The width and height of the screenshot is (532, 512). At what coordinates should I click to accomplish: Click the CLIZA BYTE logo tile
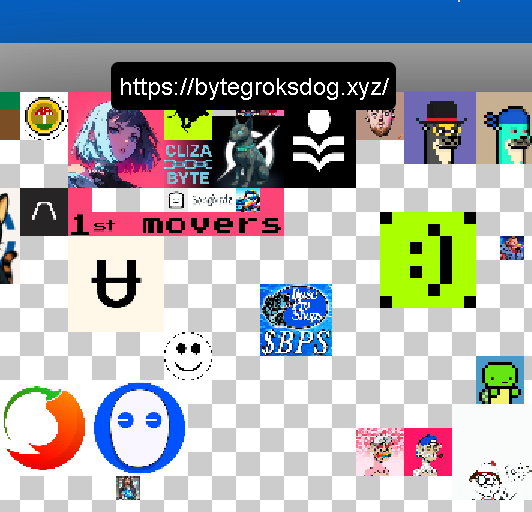click(188, 164)
